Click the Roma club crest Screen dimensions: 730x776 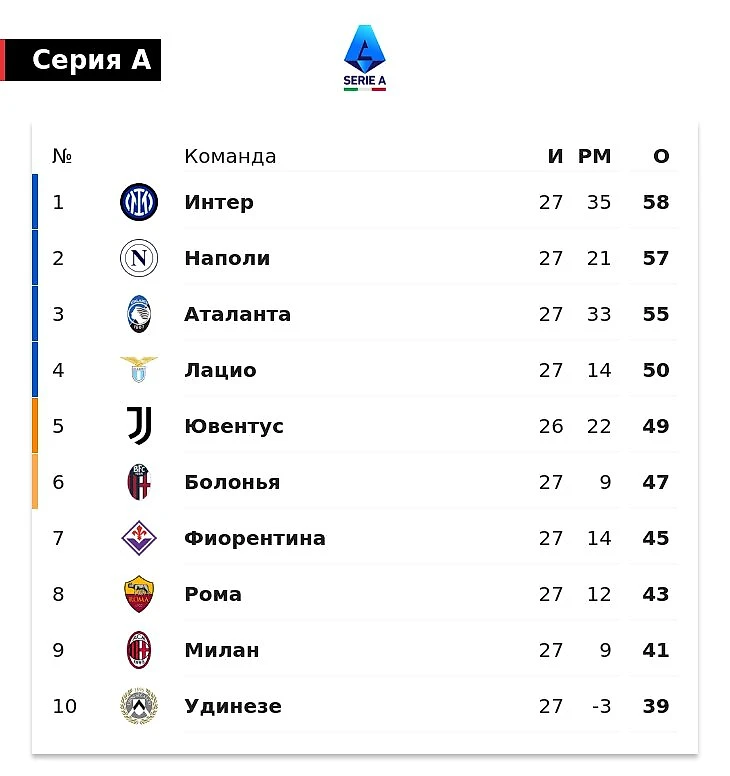tap(139, 595)
